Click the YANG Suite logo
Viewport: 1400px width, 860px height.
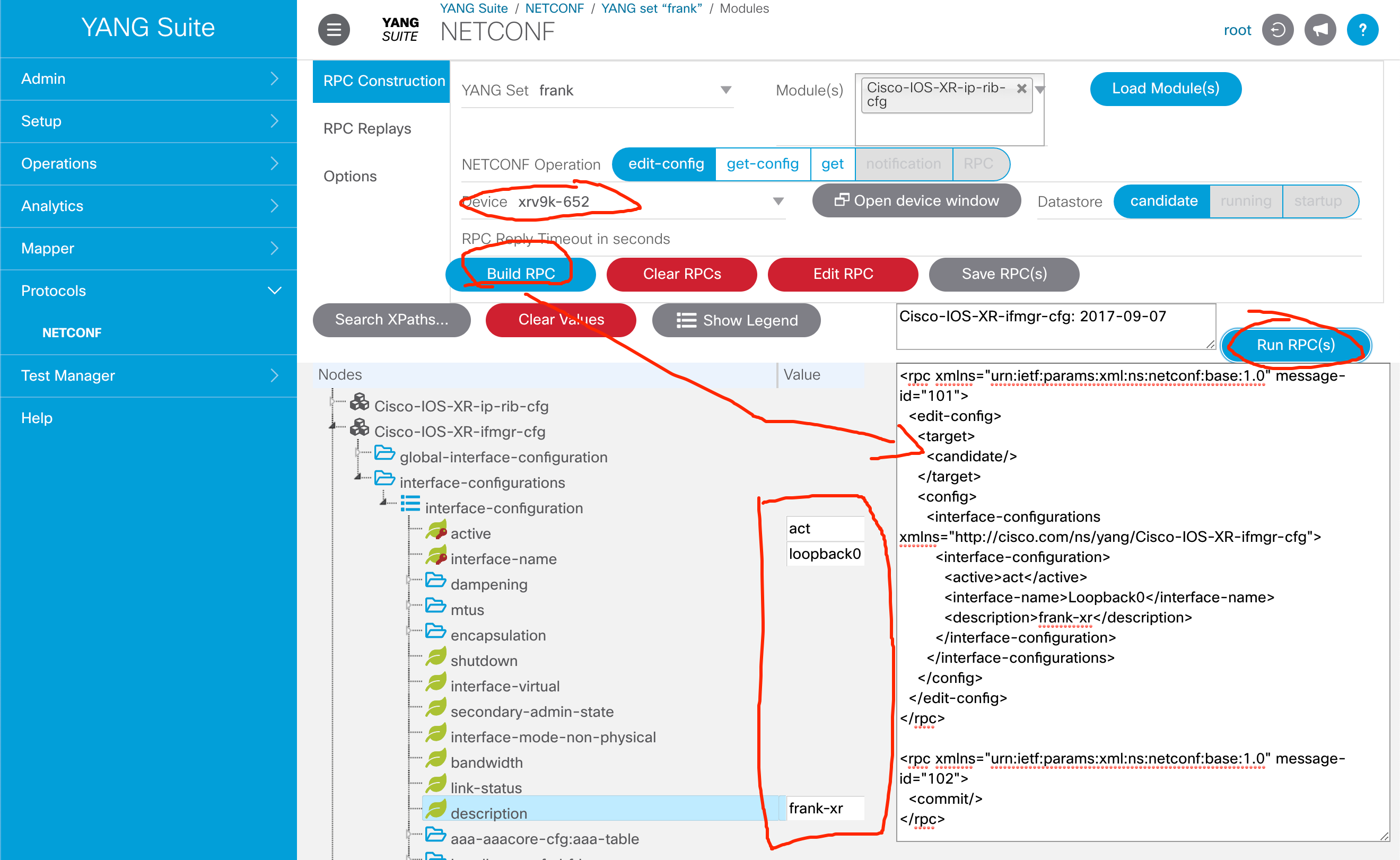point(400,30)
